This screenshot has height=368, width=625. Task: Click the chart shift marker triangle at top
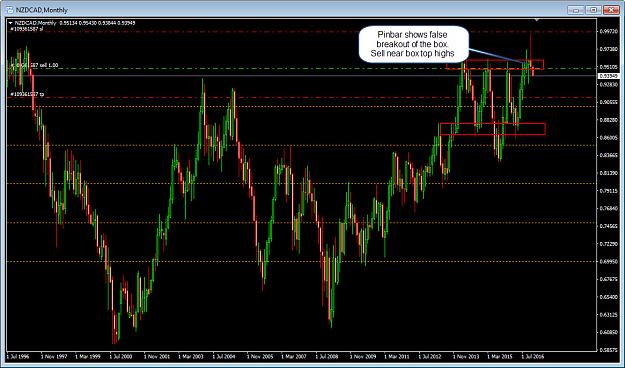pyautogui.click(x=537, y=20)
